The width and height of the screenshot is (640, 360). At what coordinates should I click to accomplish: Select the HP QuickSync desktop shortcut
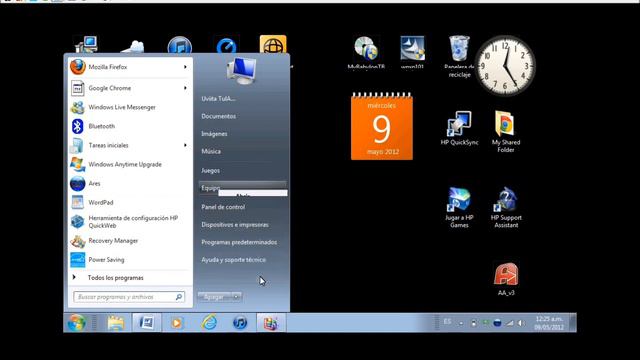point(459,128)
